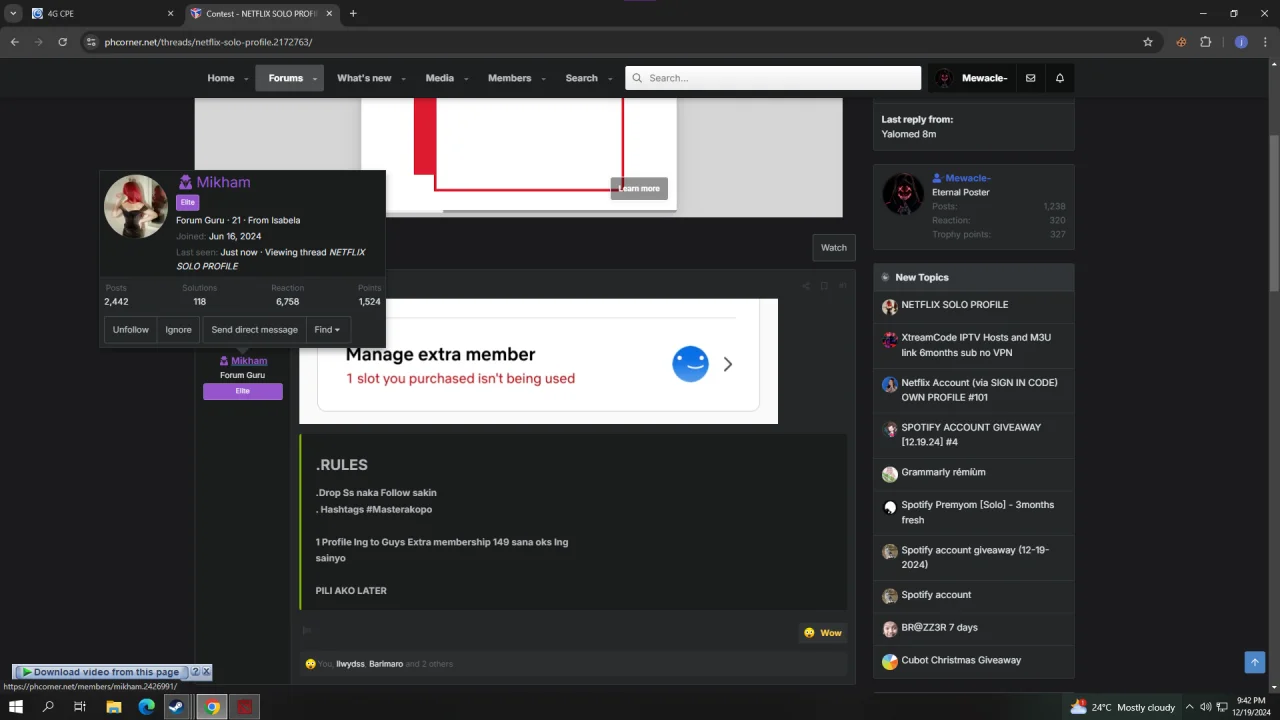Viewport: 1280px width, 720px height.
Task: Report the post using the flag icon
Action: coord(307,631)
